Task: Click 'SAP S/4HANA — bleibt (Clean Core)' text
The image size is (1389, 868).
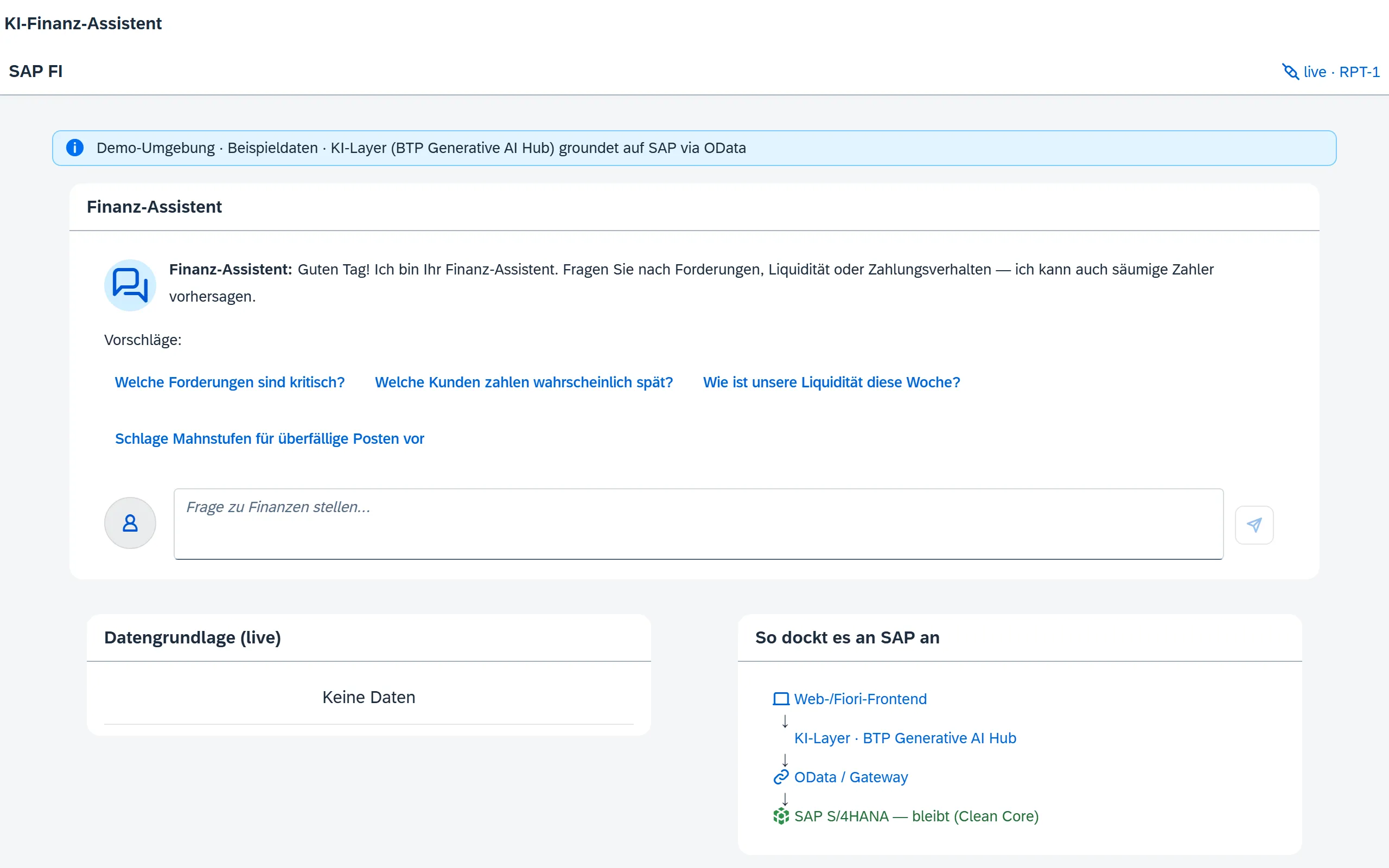Action: (916, 816)
